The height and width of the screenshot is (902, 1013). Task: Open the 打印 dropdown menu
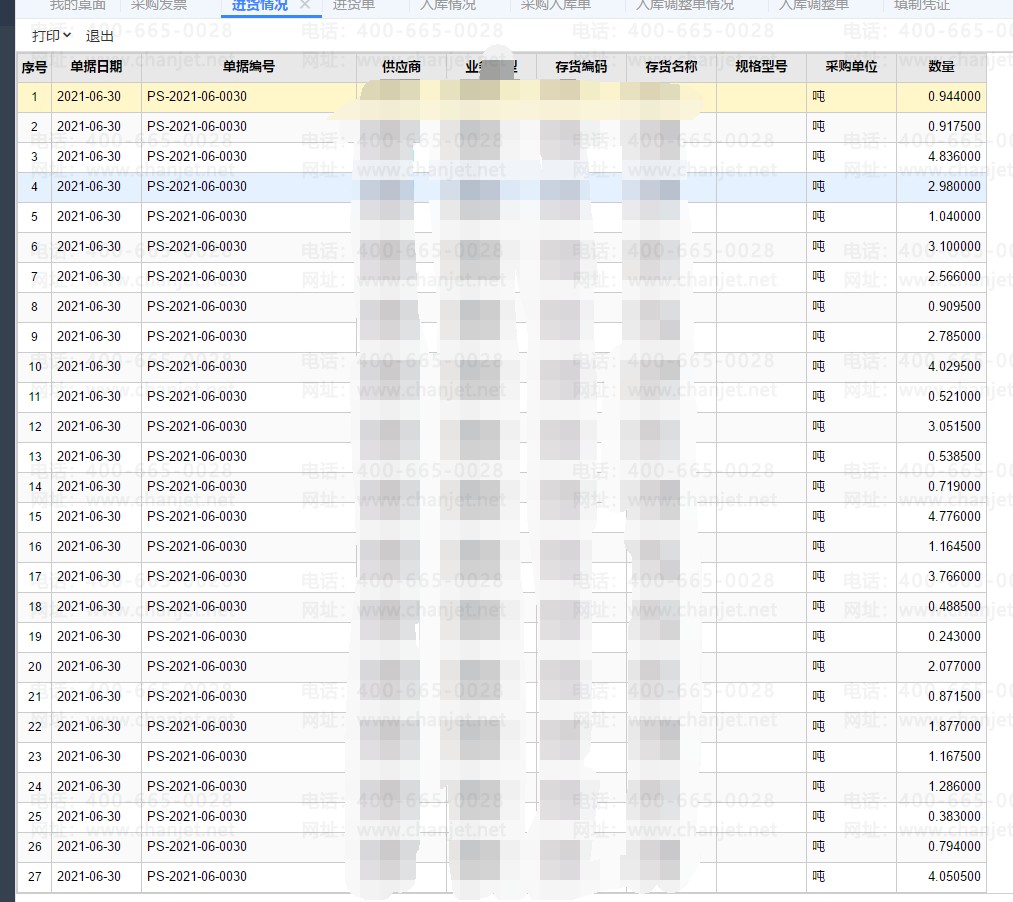pos(51,36)
